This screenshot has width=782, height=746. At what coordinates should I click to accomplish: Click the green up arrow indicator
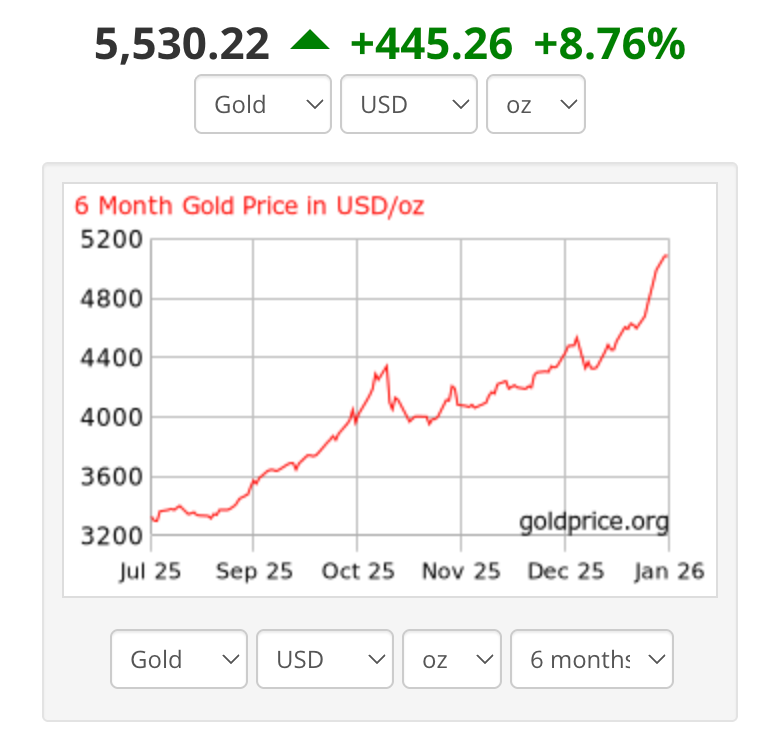point(310,43)
